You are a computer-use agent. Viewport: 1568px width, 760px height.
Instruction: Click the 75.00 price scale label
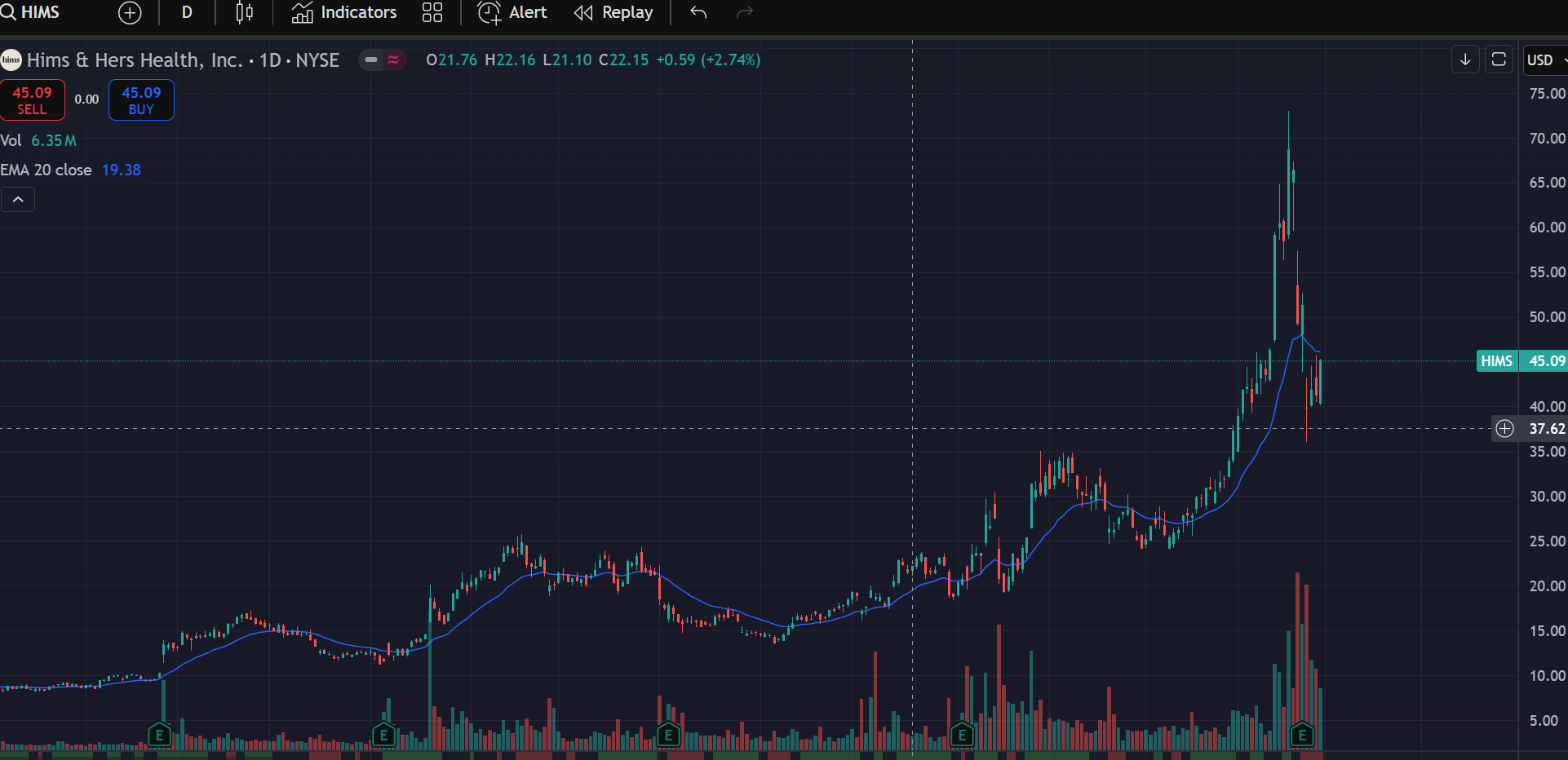click(x=1547, y=94)
